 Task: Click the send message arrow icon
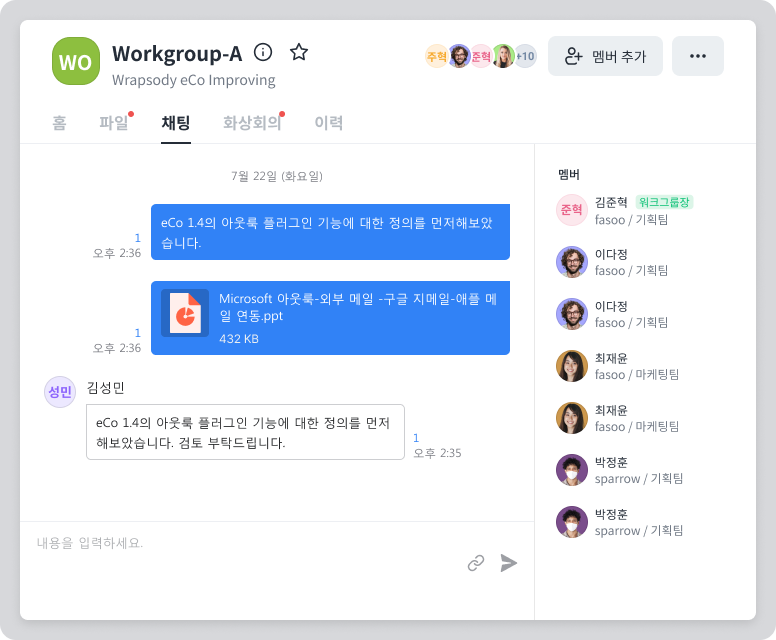point(508,563)
